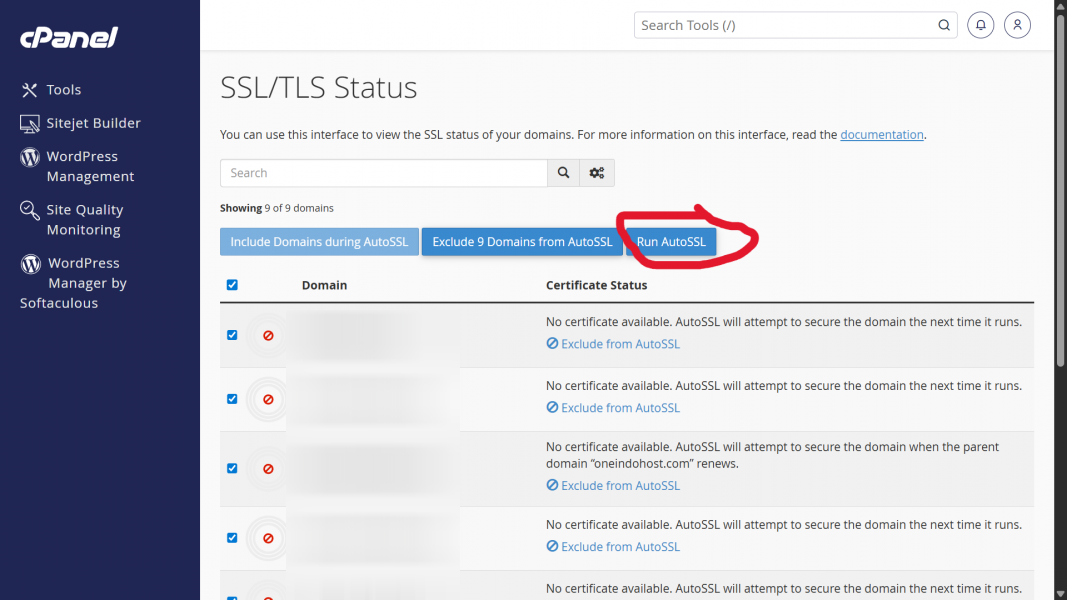Toggle the select-all domains checkbox

click(x=232, y=285)
